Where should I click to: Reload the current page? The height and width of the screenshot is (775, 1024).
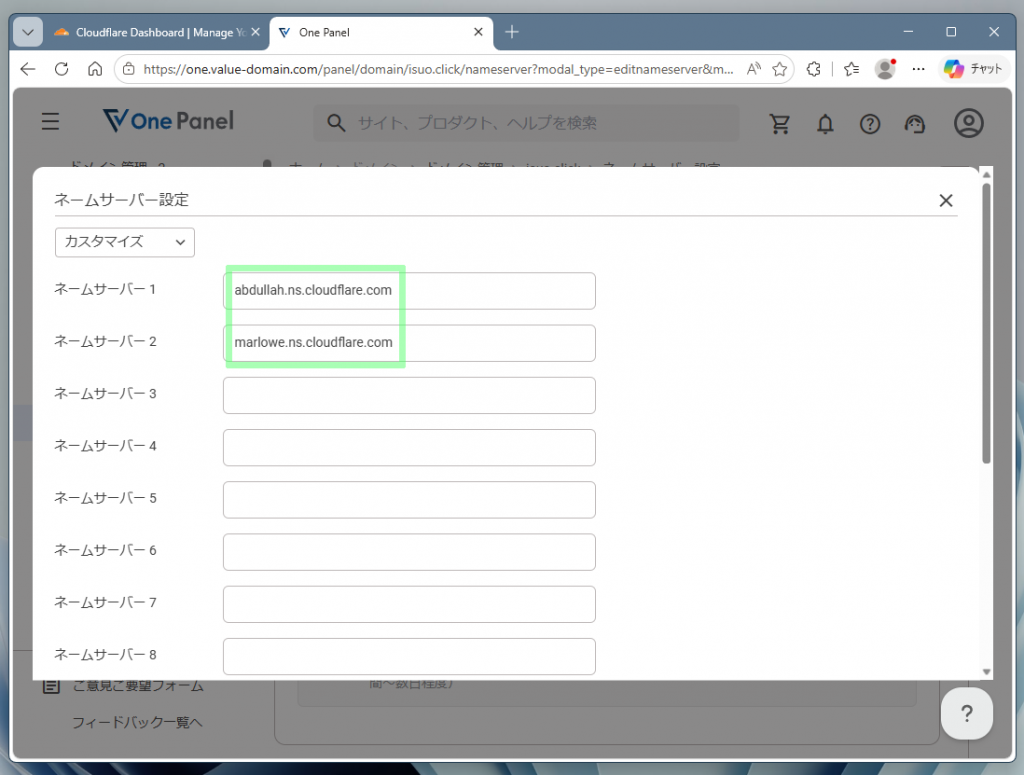point(62,69)
